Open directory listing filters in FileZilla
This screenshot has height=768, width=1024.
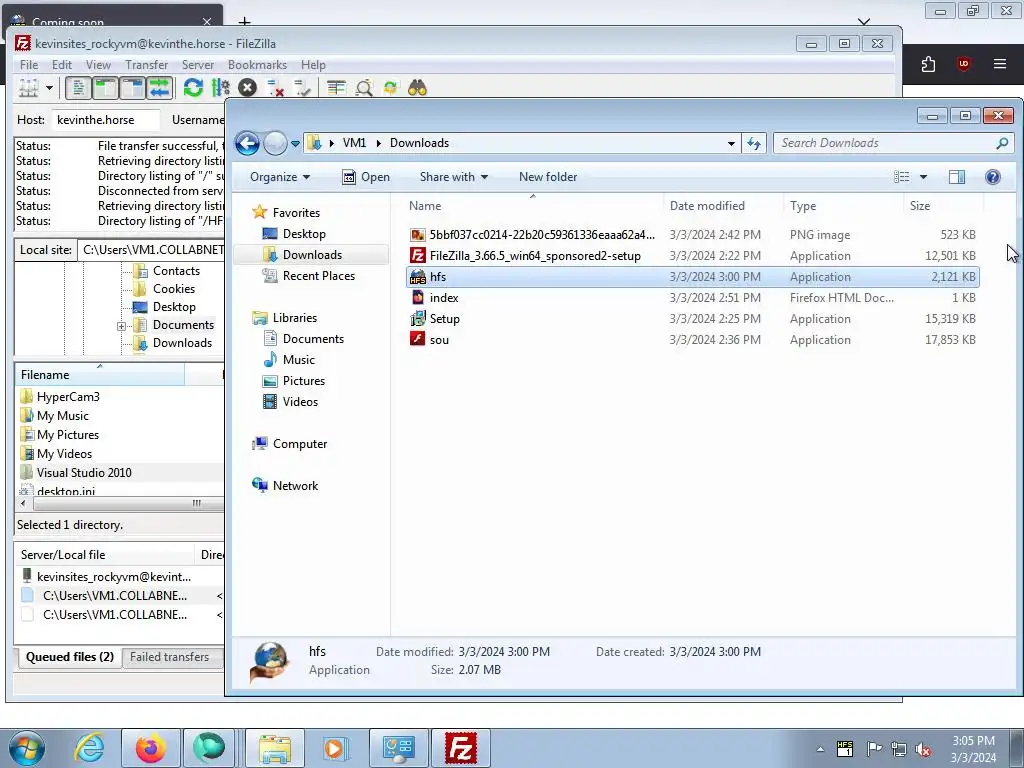[x=336, y=88]
